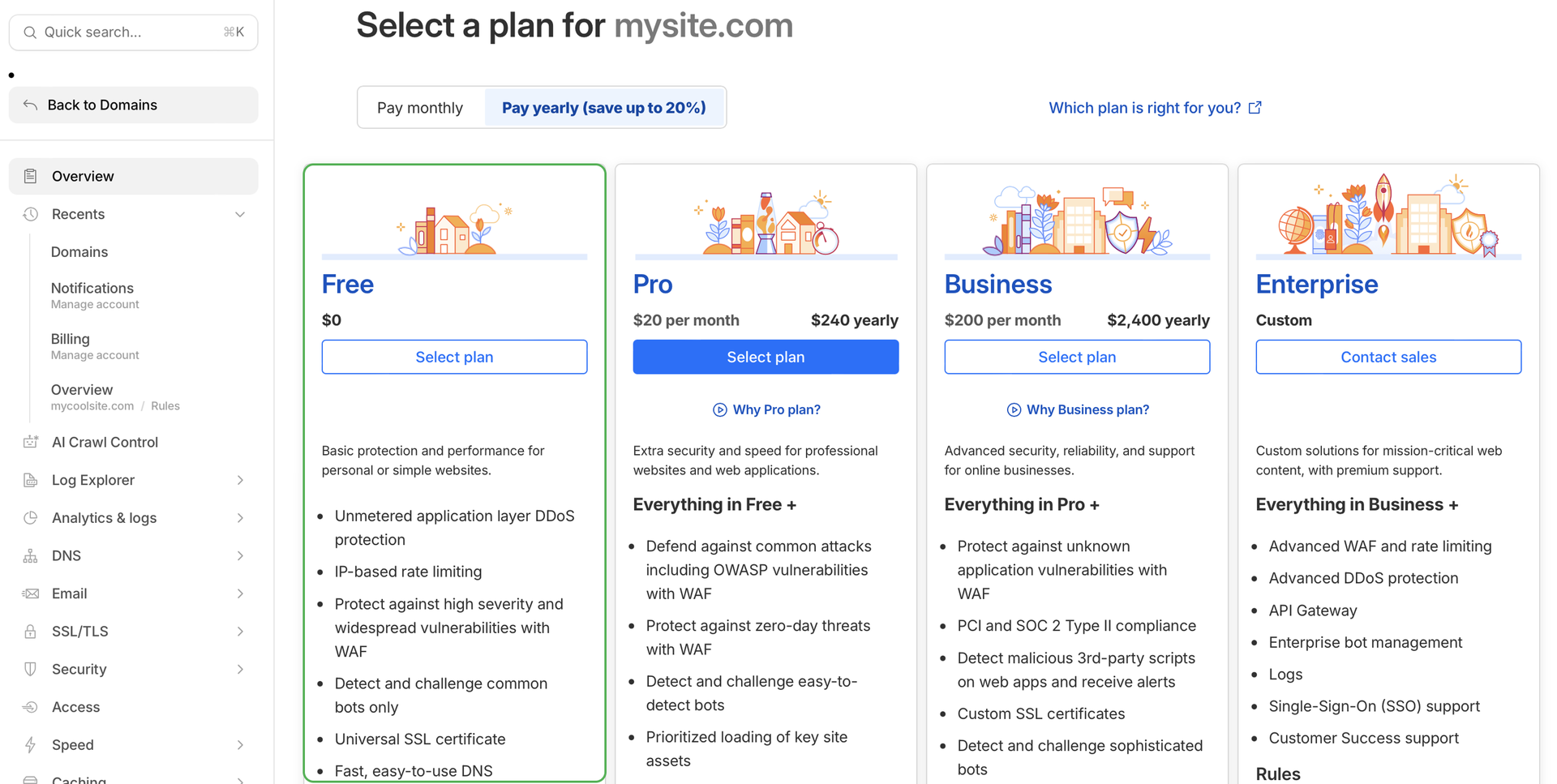Click the Email envelope icon in sidebar
1557x784 pixels.
(x=31, y=593)
